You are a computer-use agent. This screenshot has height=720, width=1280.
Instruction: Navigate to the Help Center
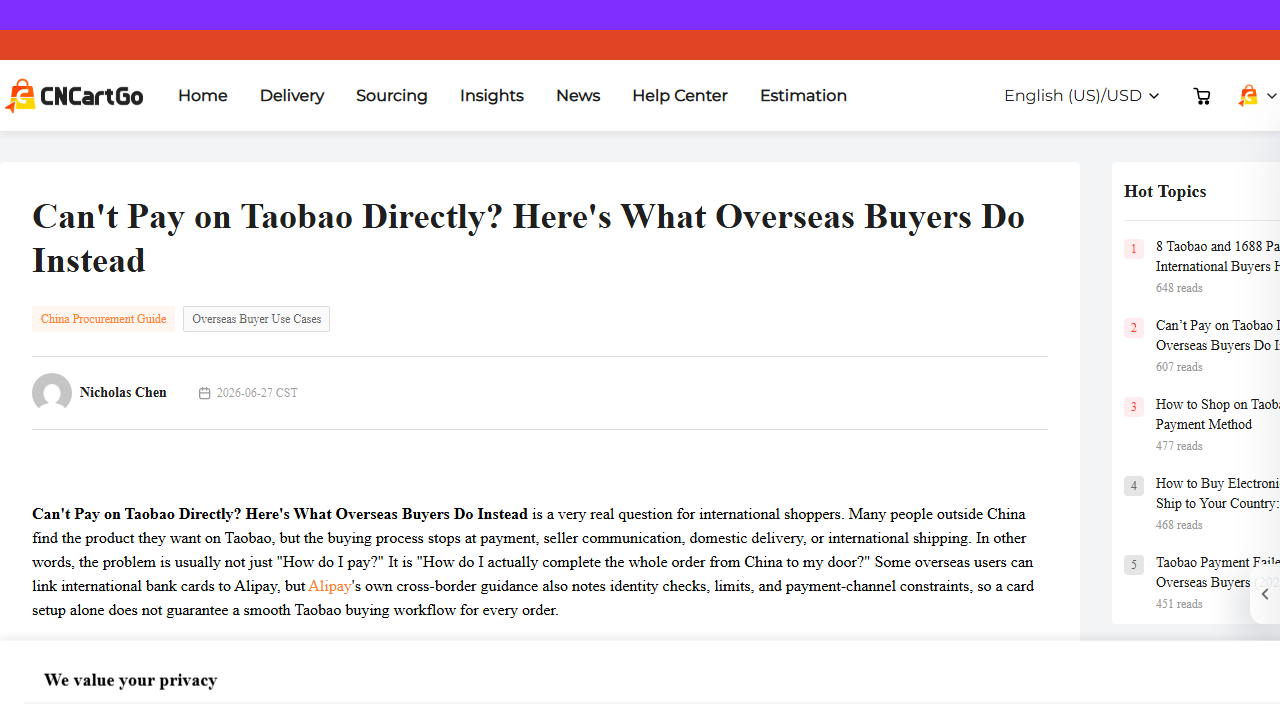pos(680,96)
